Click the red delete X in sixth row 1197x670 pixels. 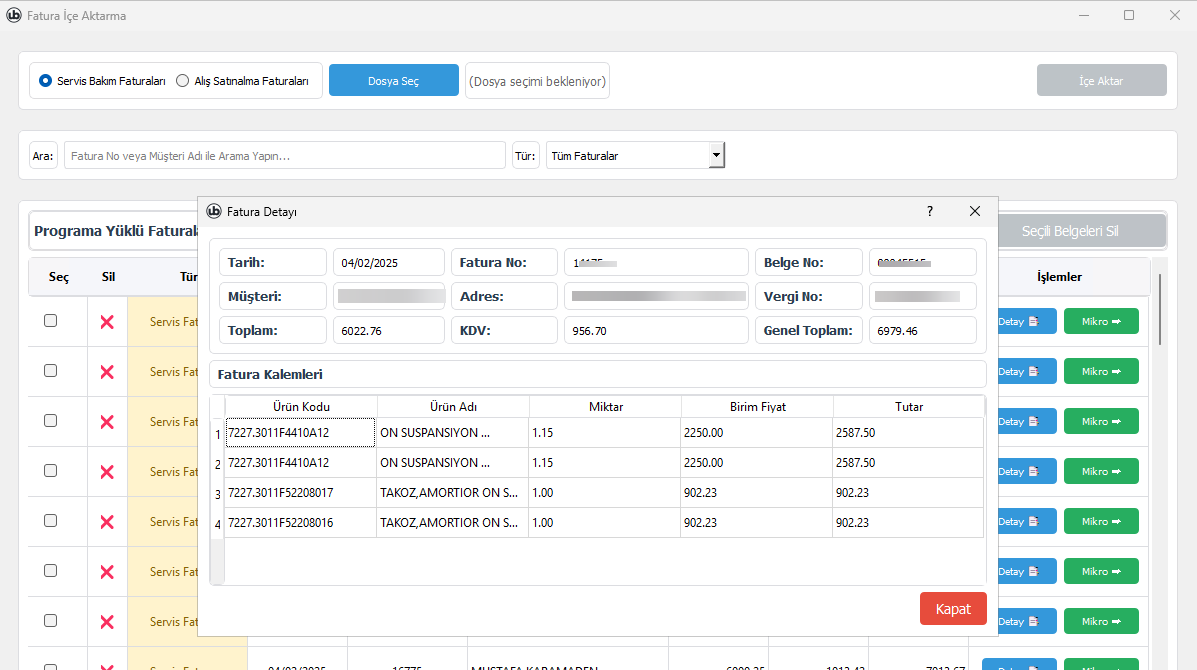[107, 572]
